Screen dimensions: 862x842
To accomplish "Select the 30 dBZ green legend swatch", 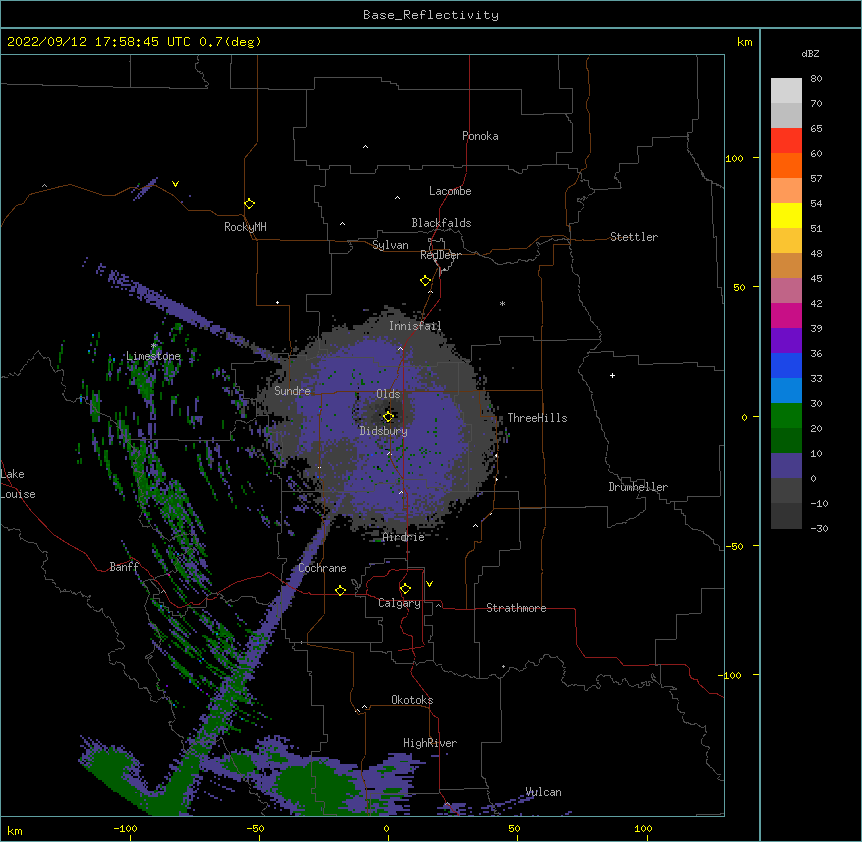I will click(x=786, y=415).
